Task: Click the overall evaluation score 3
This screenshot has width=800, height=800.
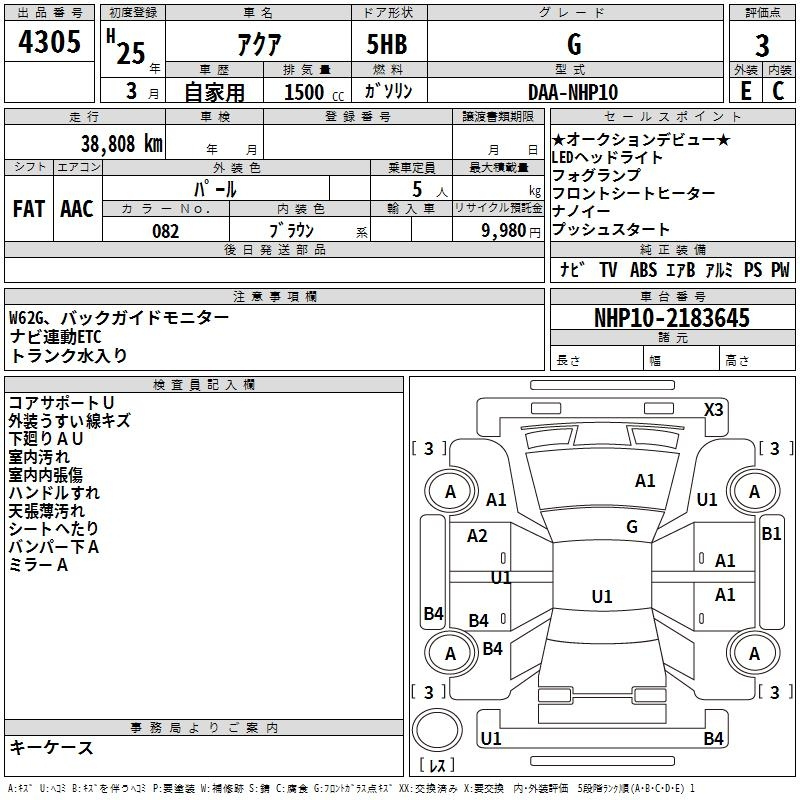Action: (x=762, y=44)
